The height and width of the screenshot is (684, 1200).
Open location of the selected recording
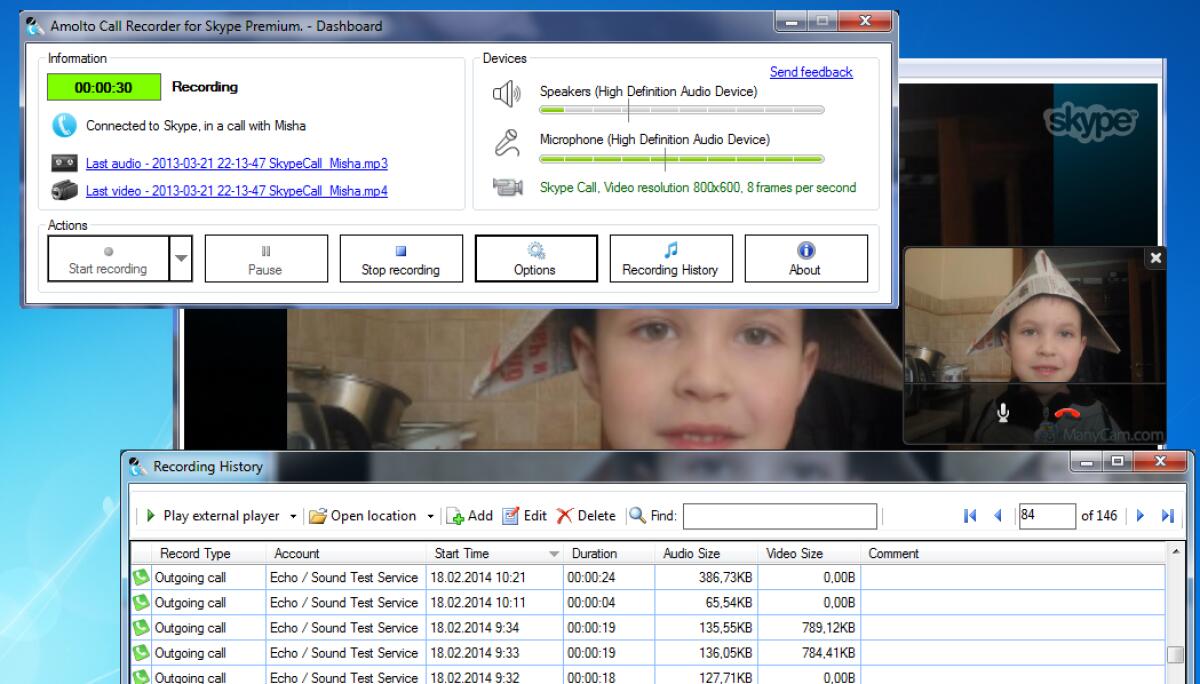click(370, 516)
